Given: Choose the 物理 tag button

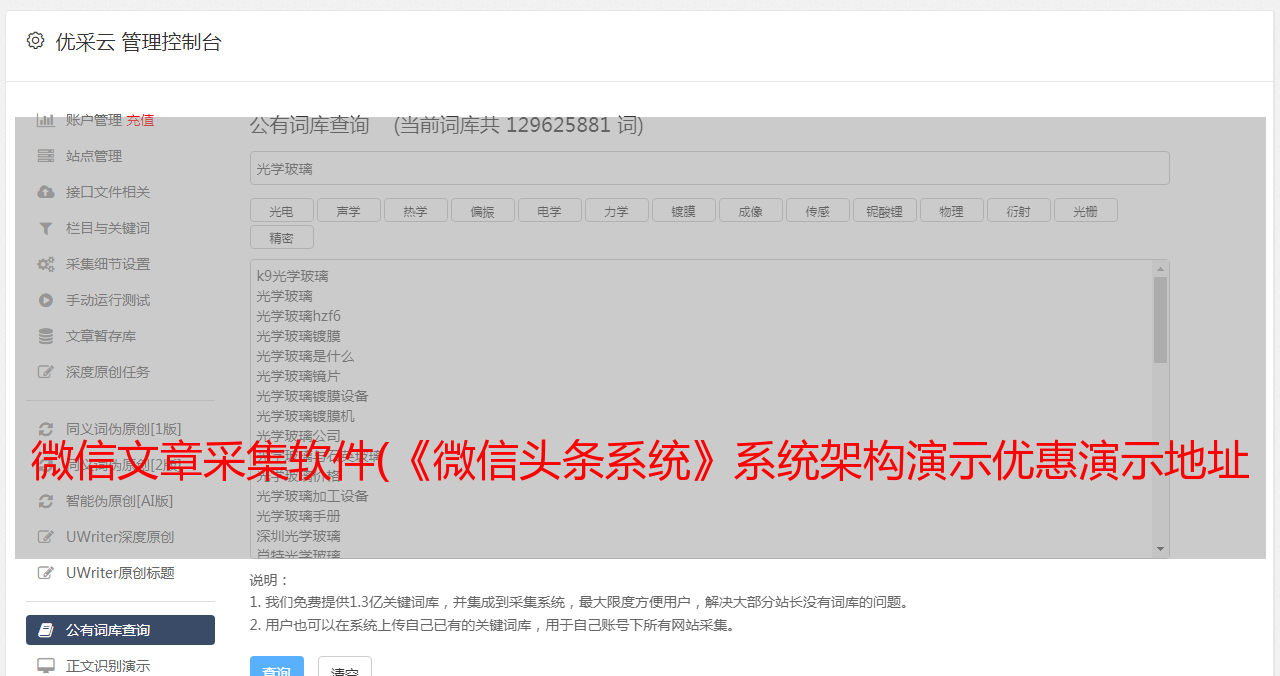Looking at the screenshot, I should tap(951, 210).
